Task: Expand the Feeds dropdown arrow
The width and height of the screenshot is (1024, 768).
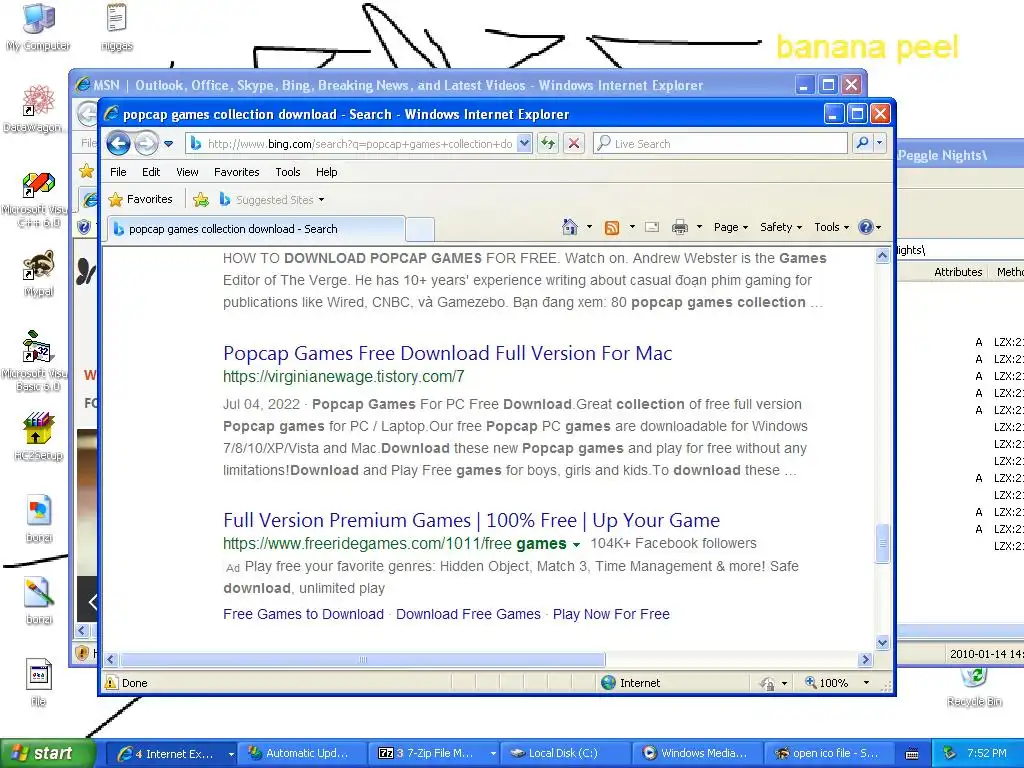Action: 632,227
